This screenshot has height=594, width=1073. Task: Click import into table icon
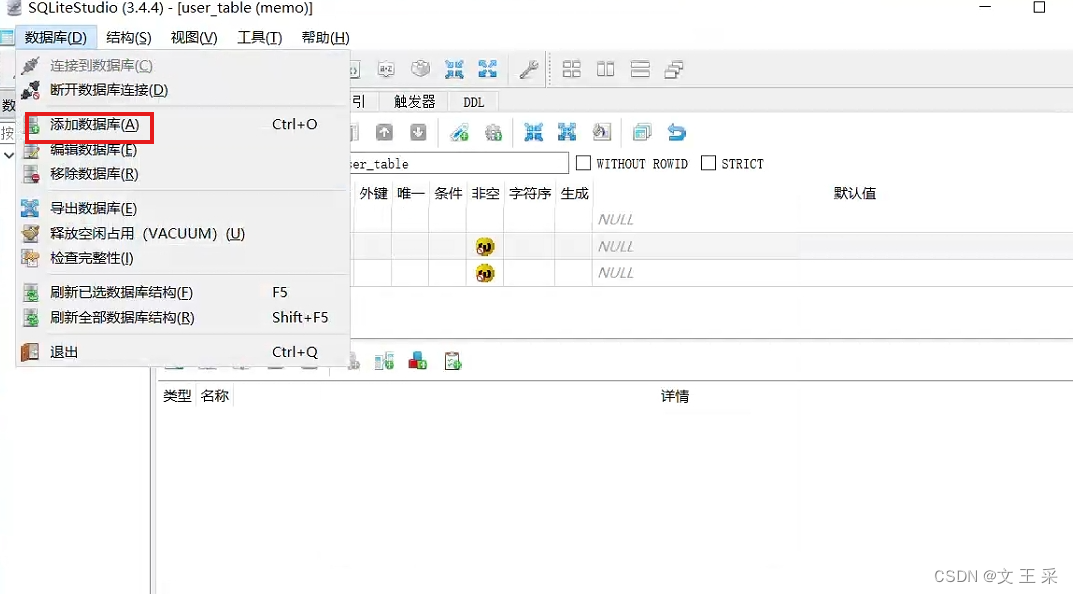coord(533,132)
